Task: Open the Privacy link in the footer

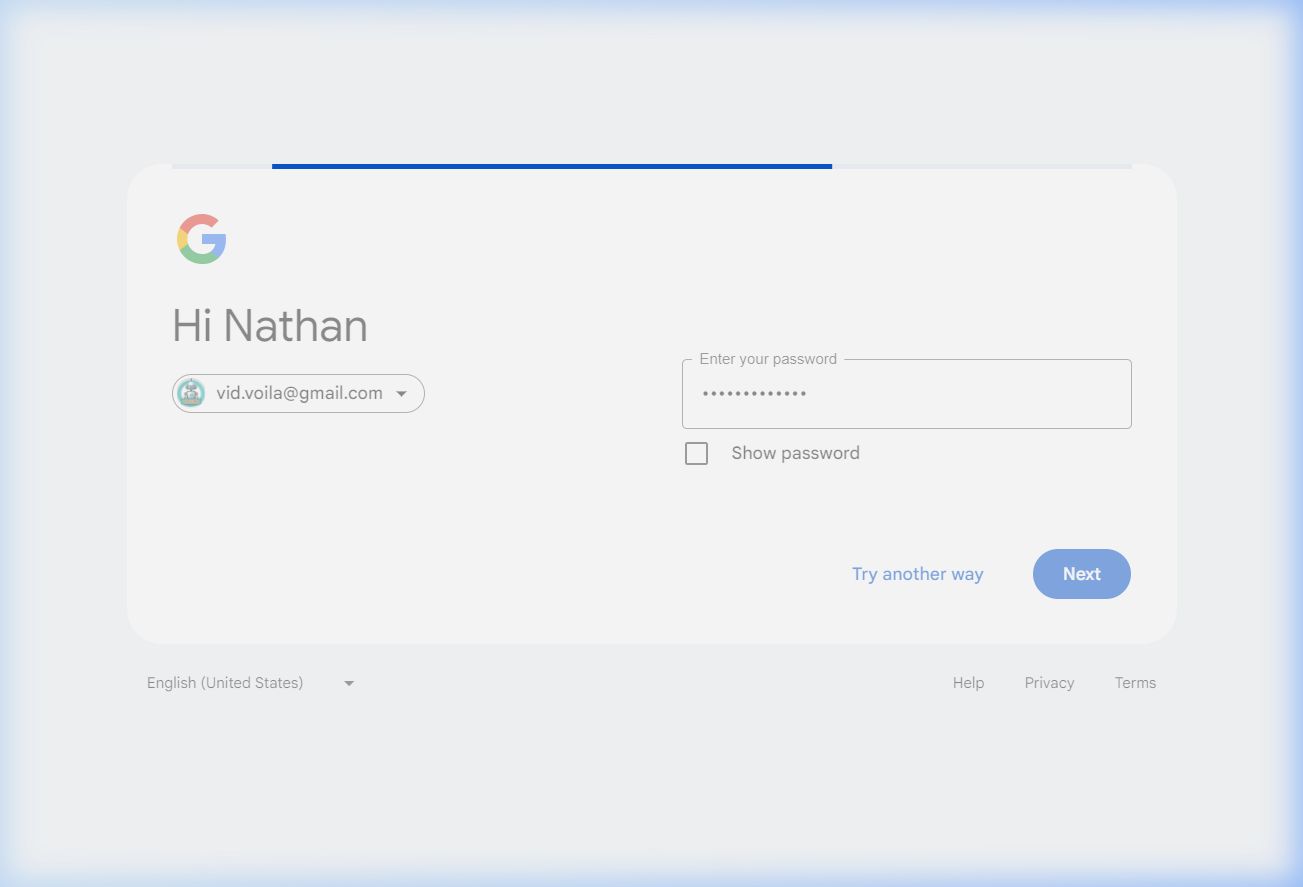Action: pyautogui.click(x=1049, y=683)
